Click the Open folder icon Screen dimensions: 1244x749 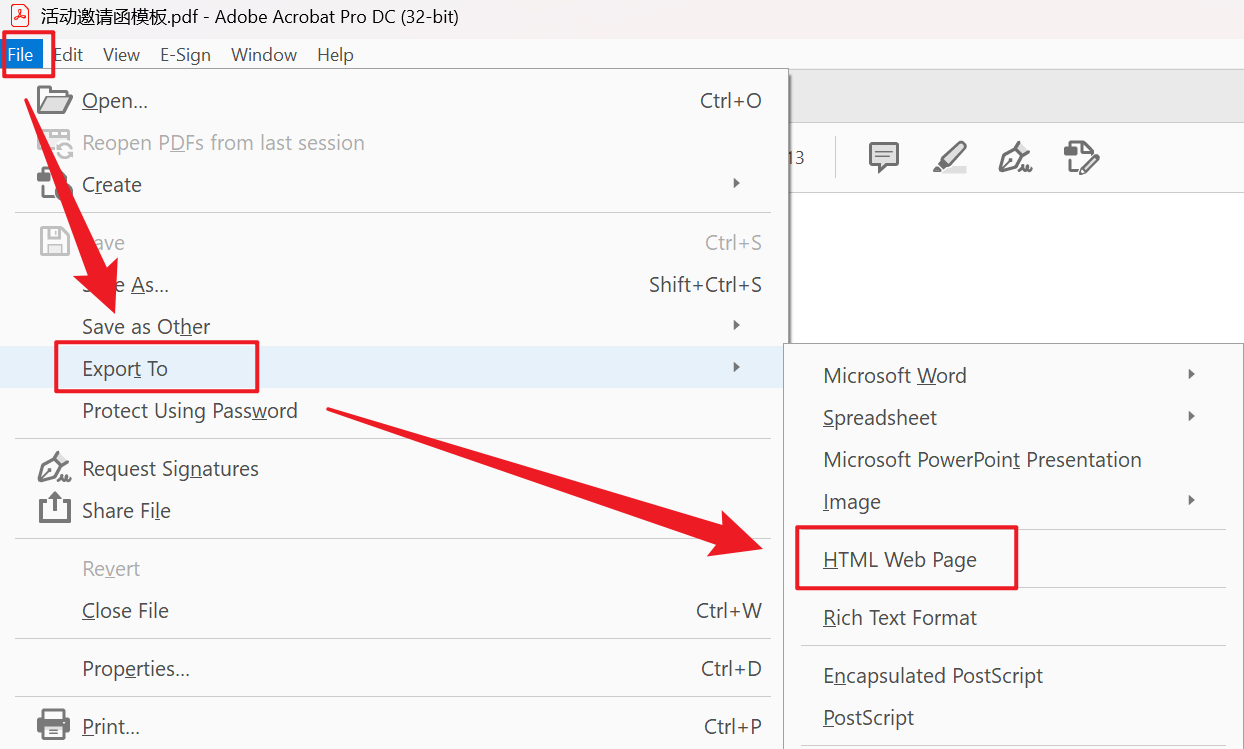54,100
